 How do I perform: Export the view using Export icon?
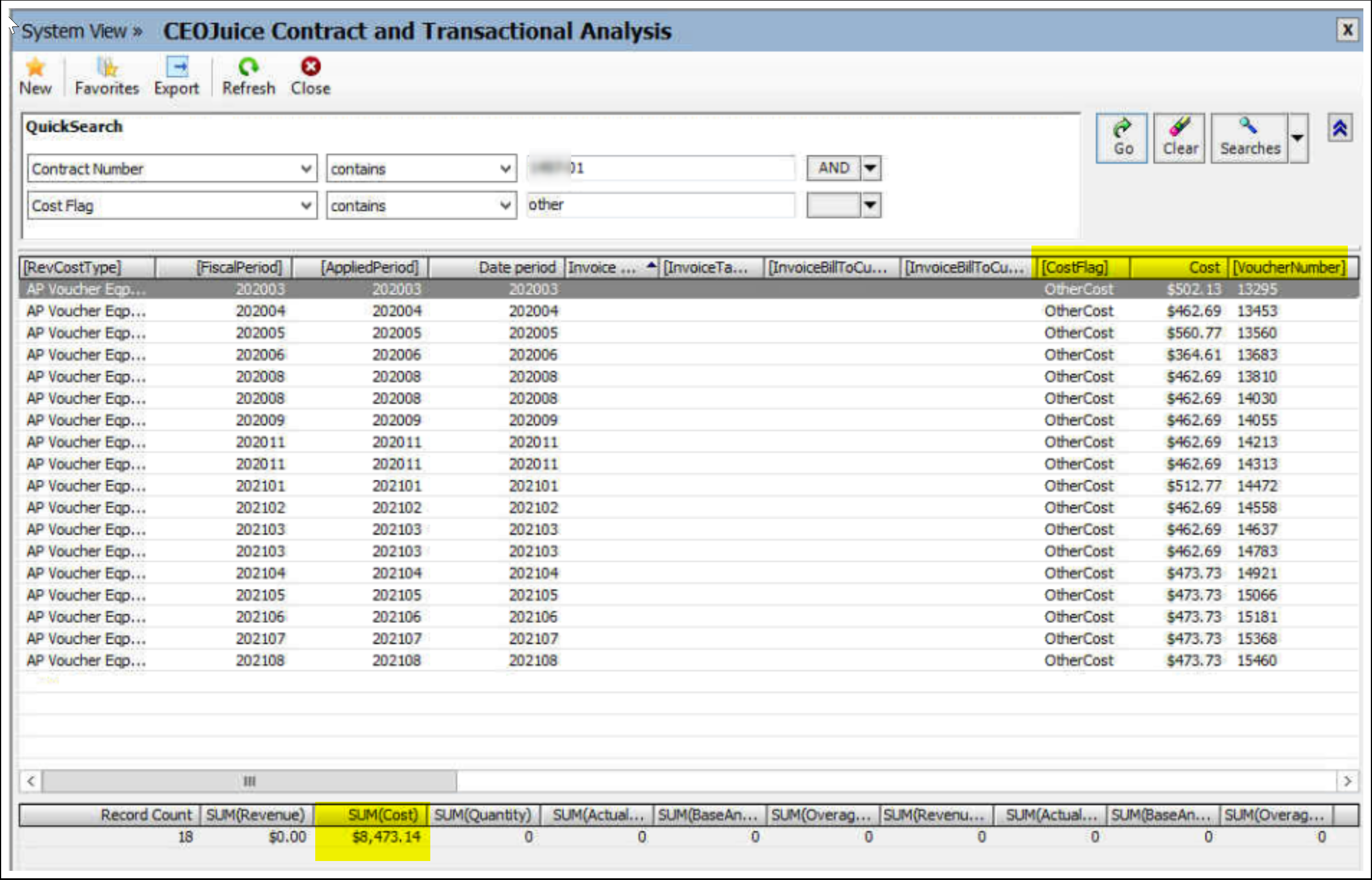point(177,75)
